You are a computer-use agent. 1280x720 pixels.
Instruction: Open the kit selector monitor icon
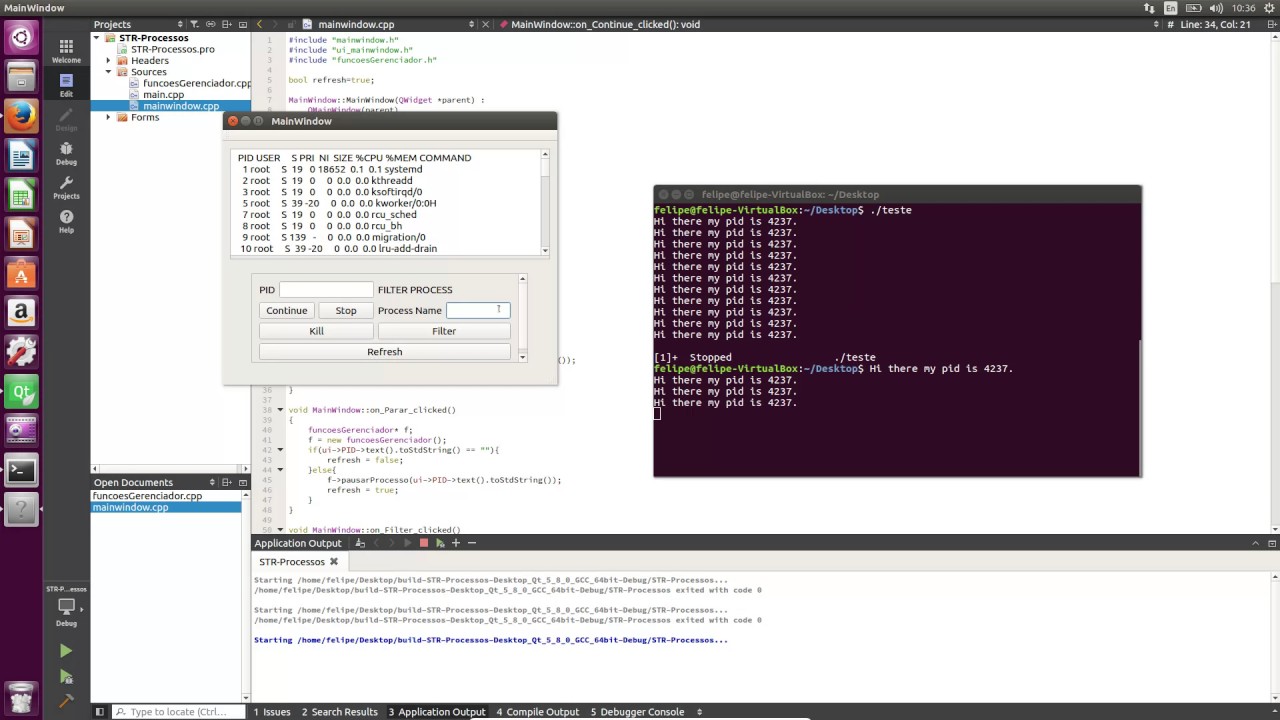66,606
